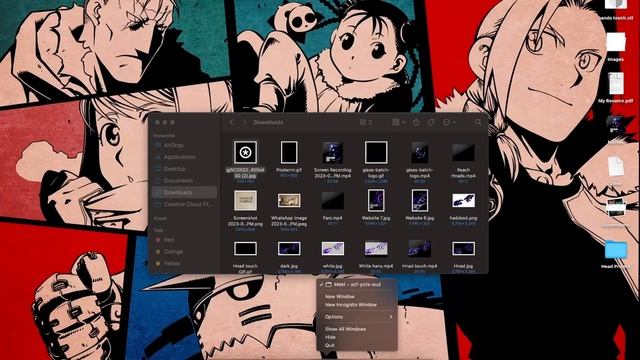This screenshot has height=360, width=640.
Task: Select the white.jpg file
Action: [332, 249]
